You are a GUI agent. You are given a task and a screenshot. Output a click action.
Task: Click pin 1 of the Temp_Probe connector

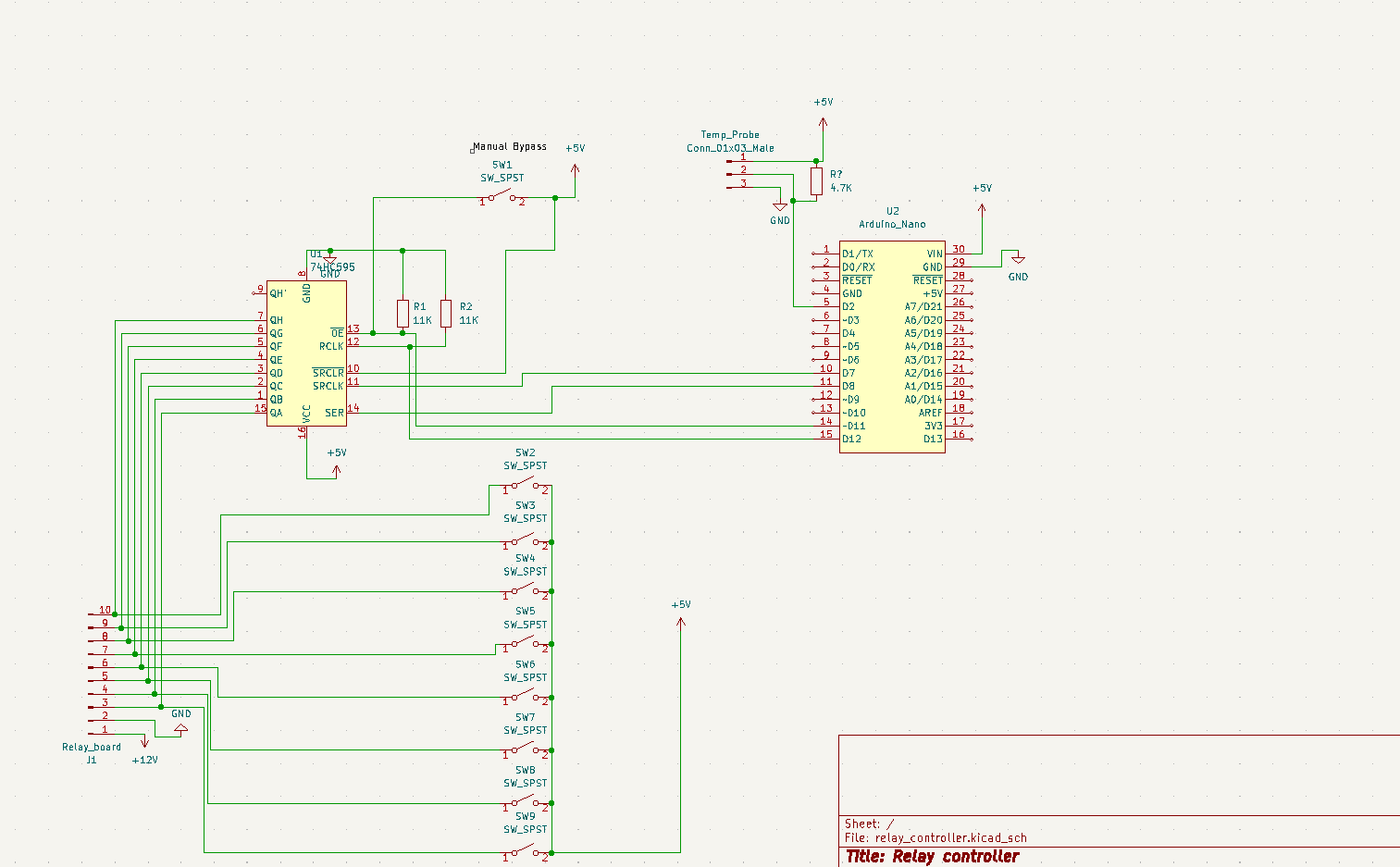coord(739,161)
